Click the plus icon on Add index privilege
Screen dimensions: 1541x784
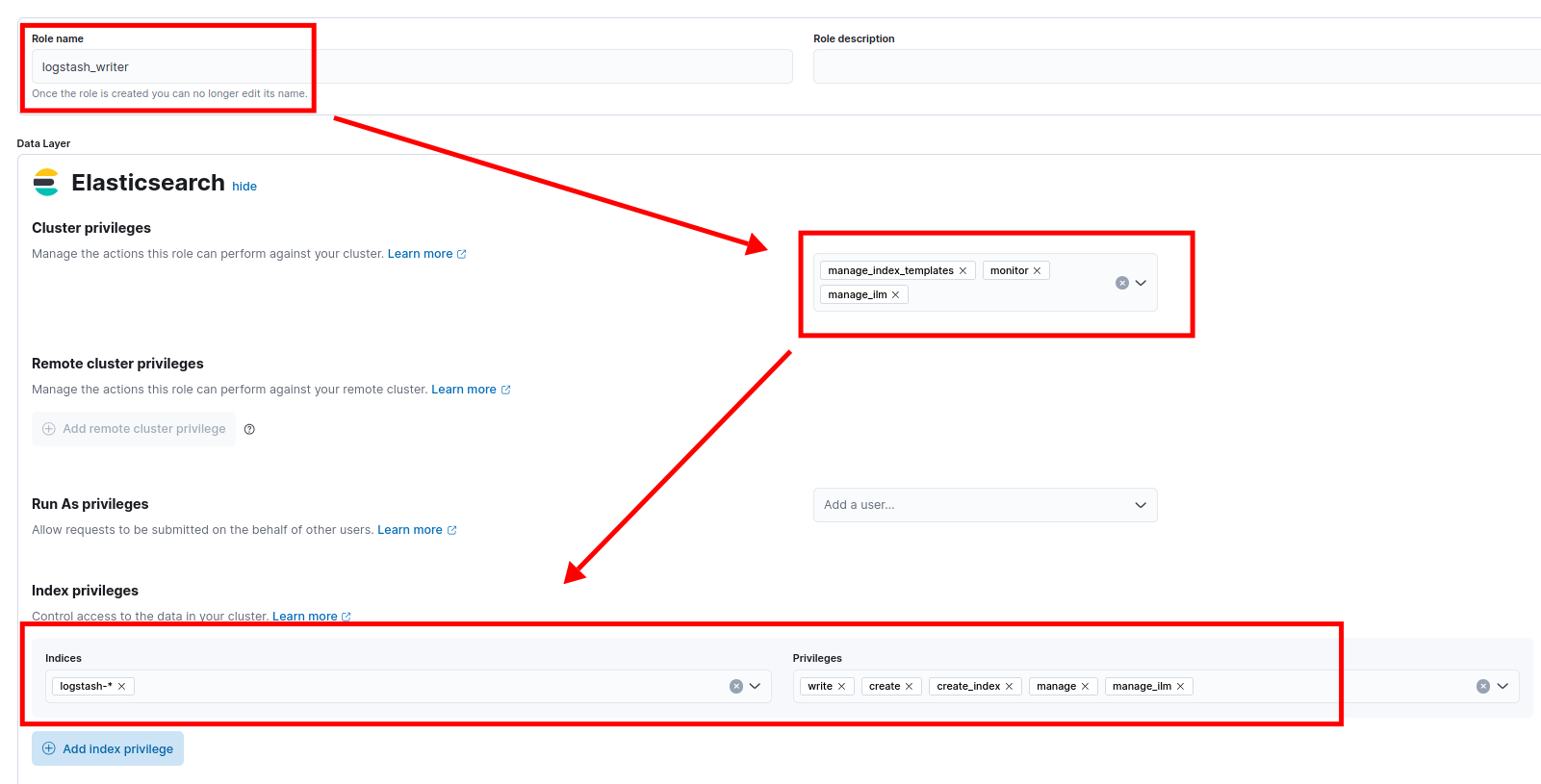coord(49,748)
